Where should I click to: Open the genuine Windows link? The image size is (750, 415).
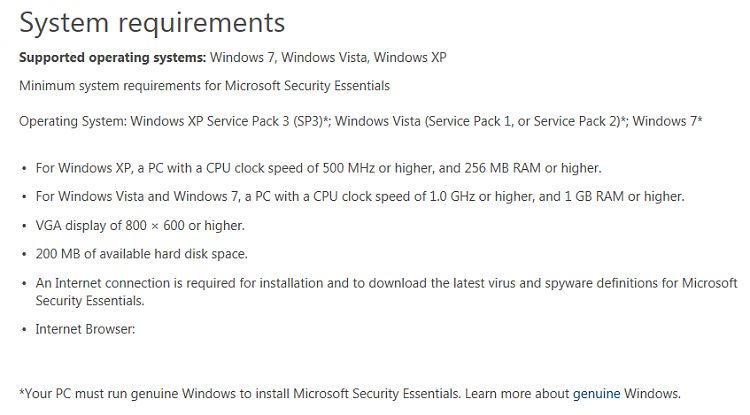click(x=596, y=394)
